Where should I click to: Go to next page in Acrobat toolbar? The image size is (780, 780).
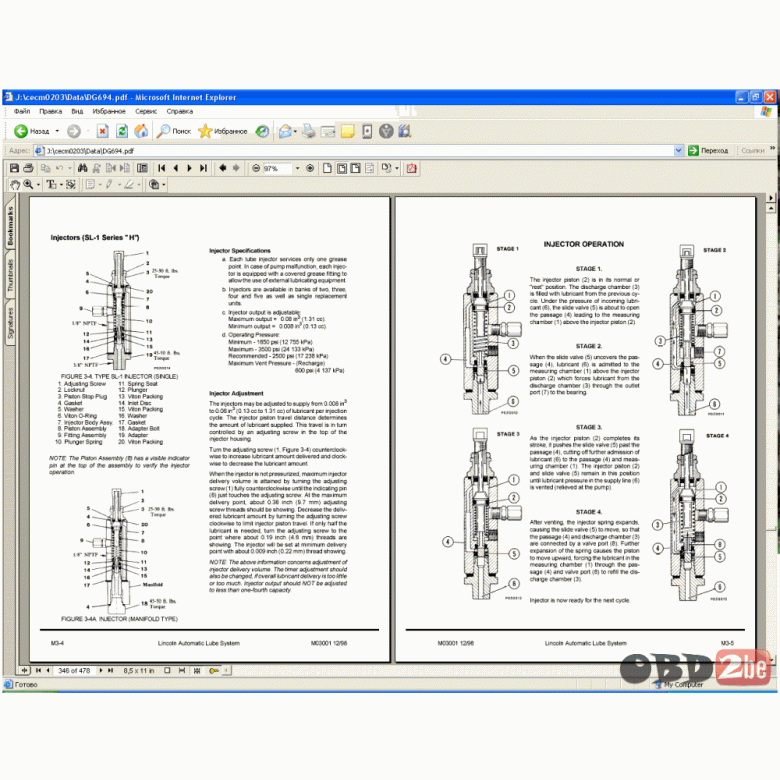pos(190,168)
